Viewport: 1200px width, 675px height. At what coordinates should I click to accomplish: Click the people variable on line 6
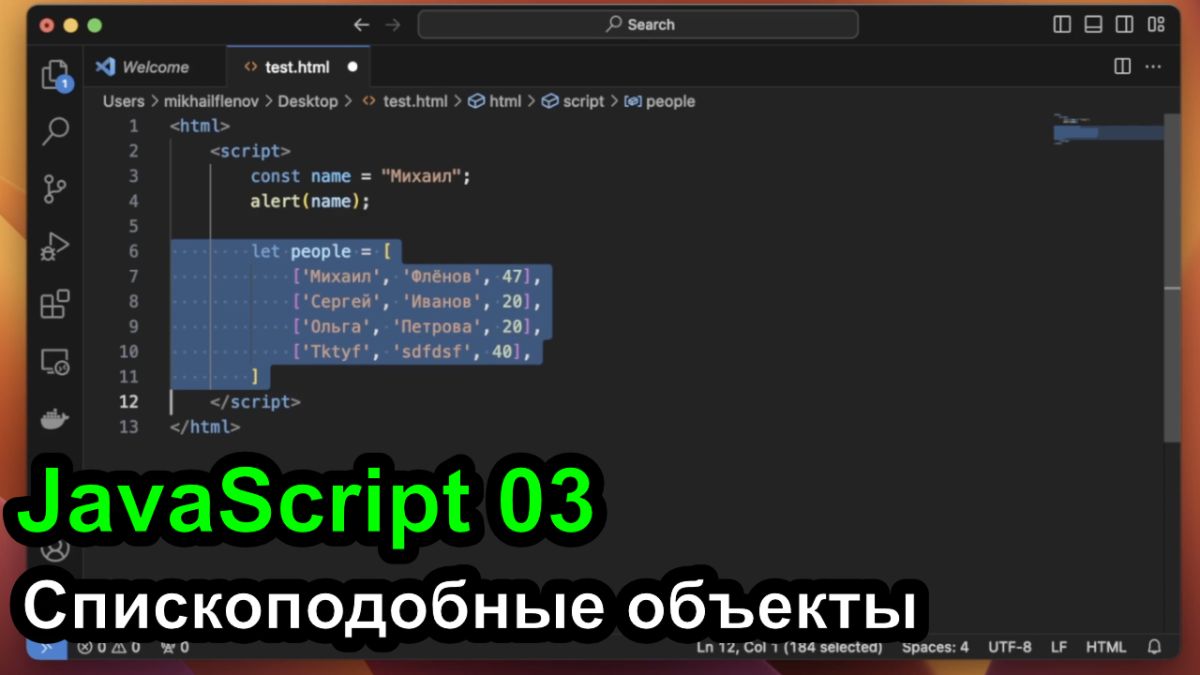(x=321, y=251)
